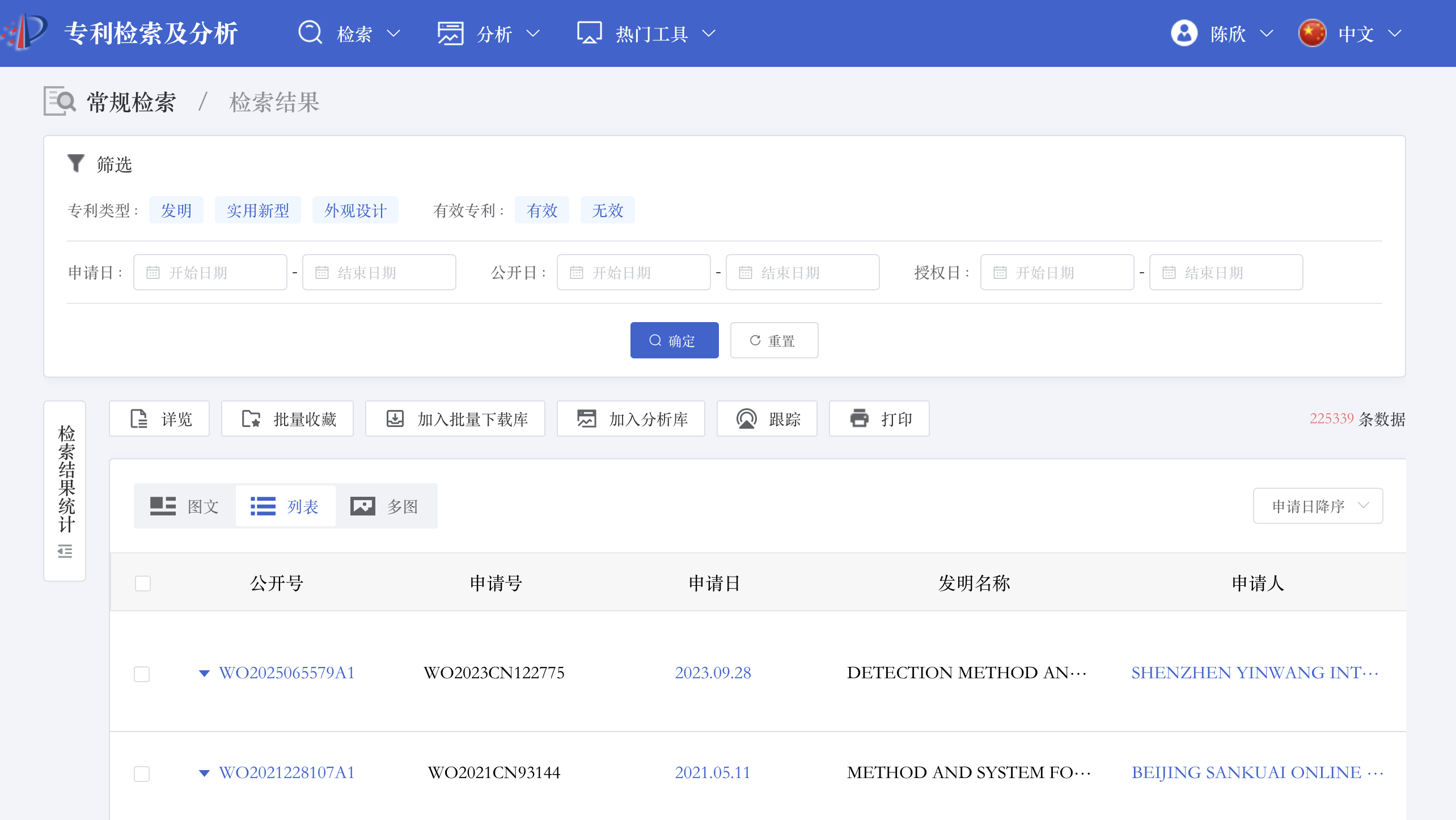
Task: Click 授权日 开始日期 date field
Action: coord(1057,272)
